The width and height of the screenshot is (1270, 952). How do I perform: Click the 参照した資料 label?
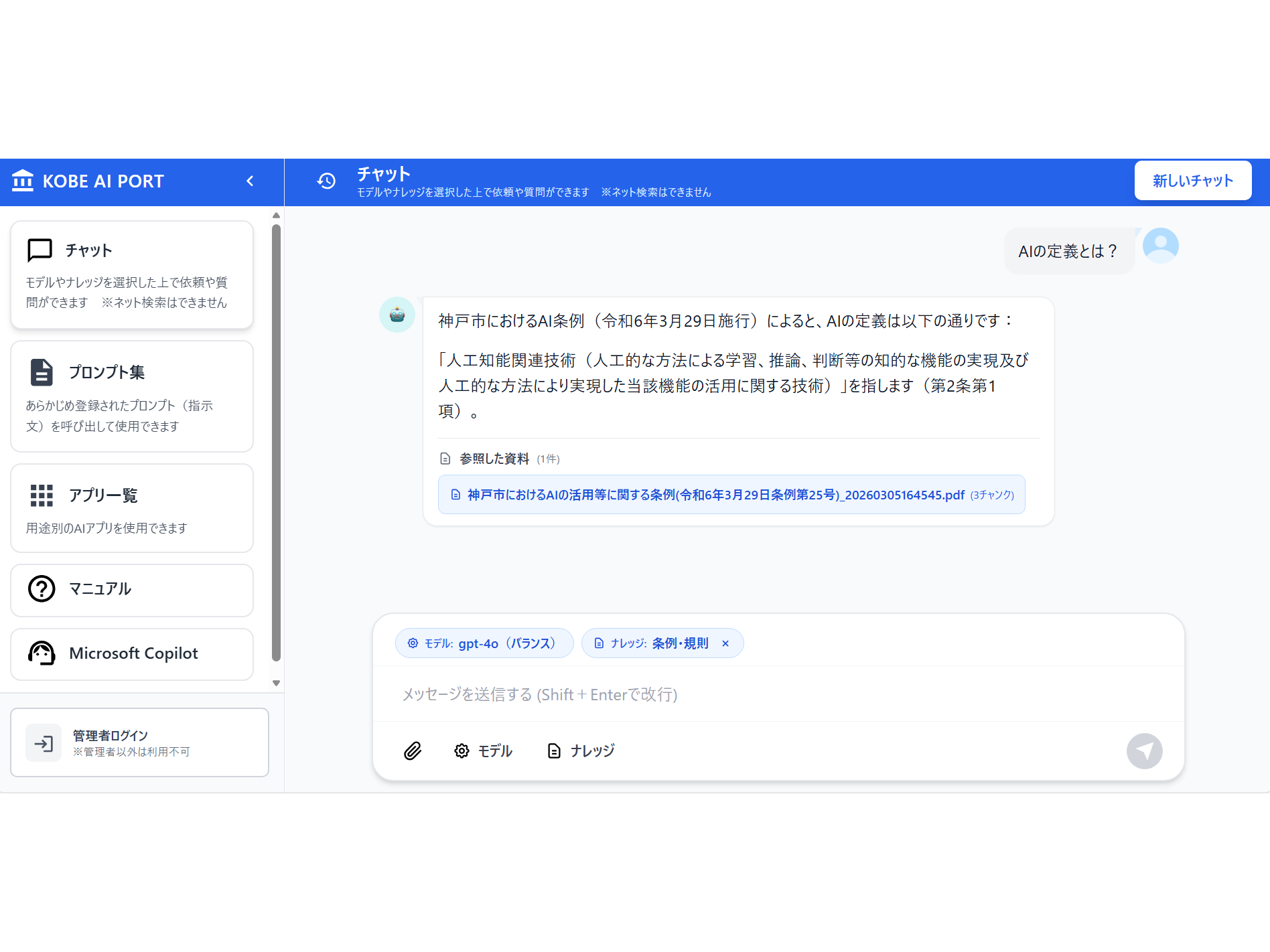[x=494, y=459]
